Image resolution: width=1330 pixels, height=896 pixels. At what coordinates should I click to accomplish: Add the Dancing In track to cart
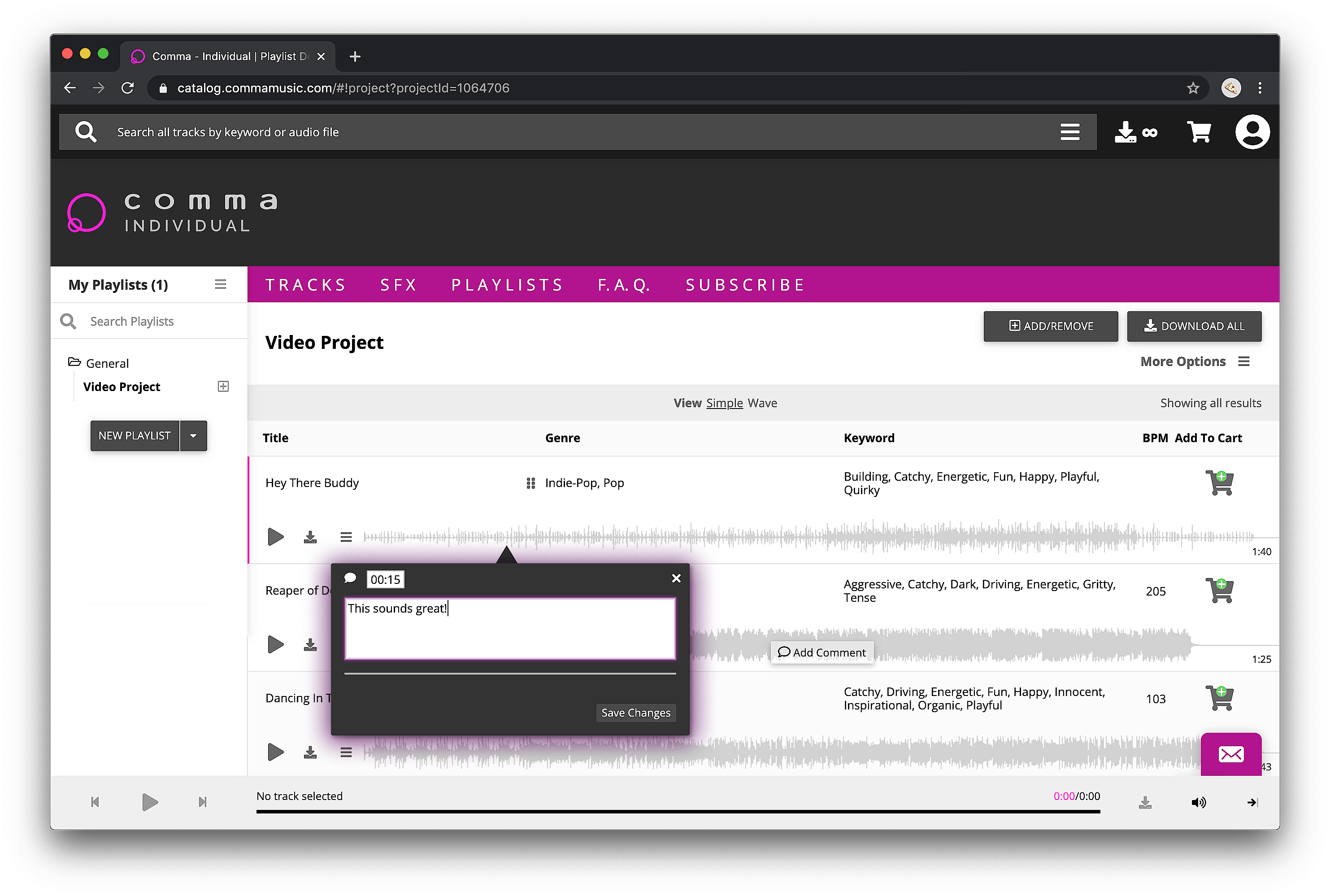[1219, 698]
